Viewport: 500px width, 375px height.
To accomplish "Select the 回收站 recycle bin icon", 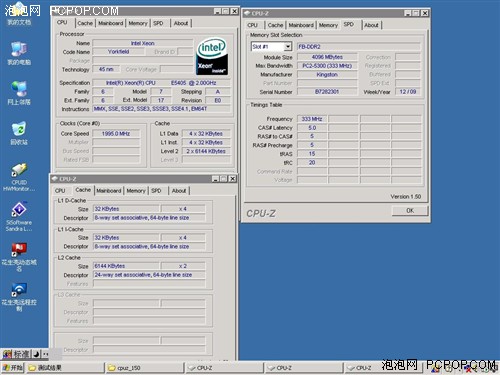I will click(19, 133).
